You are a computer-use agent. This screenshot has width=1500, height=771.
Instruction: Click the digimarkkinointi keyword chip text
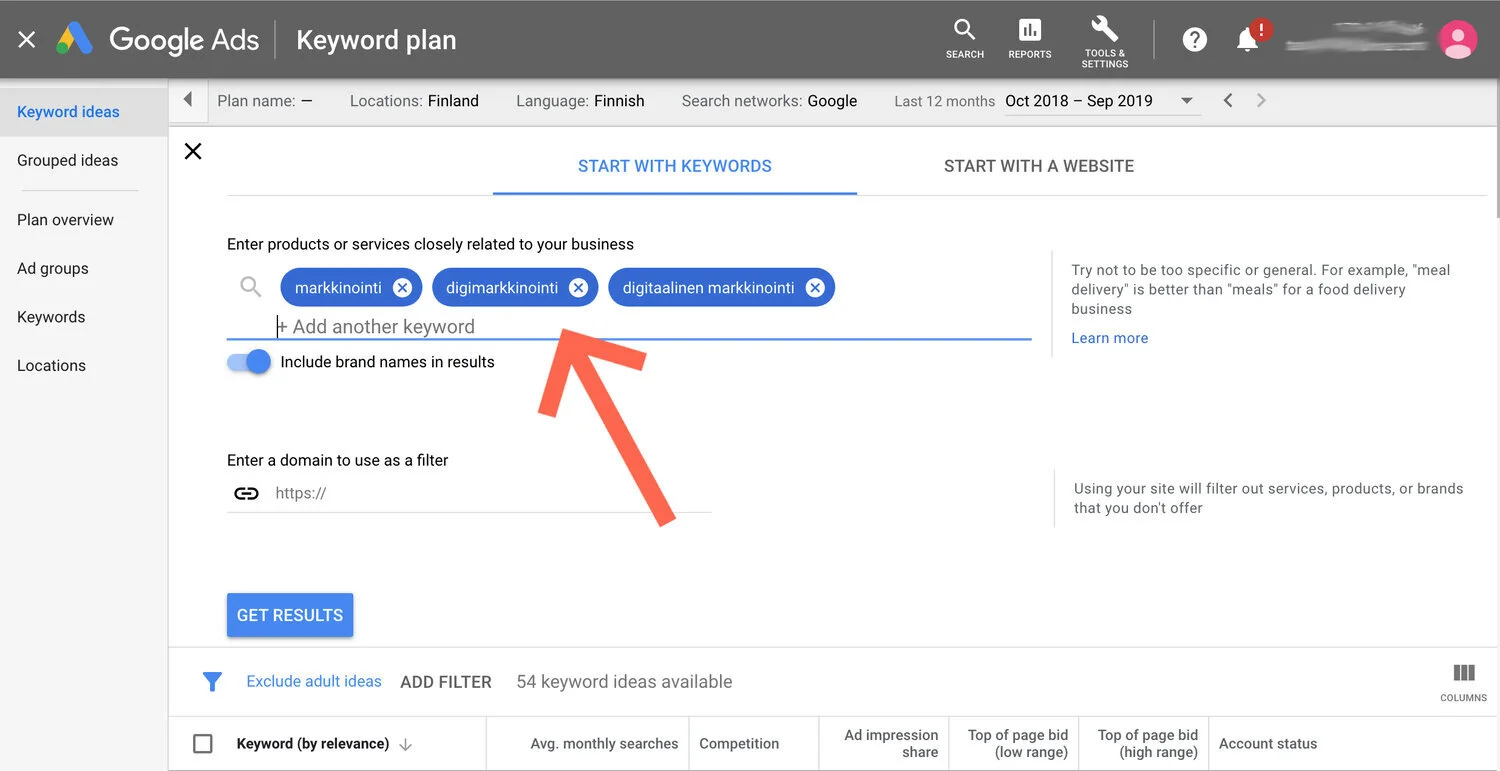tap(502, 288)
